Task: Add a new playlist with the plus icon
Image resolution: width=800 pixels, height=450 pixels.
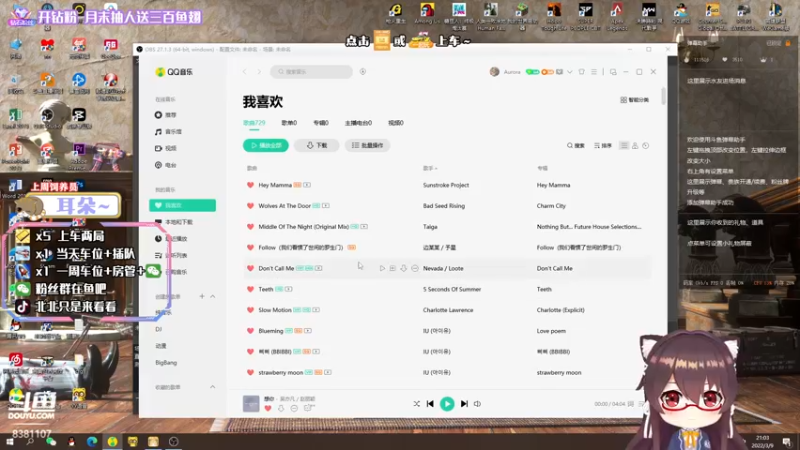Action: coord(202,296)
